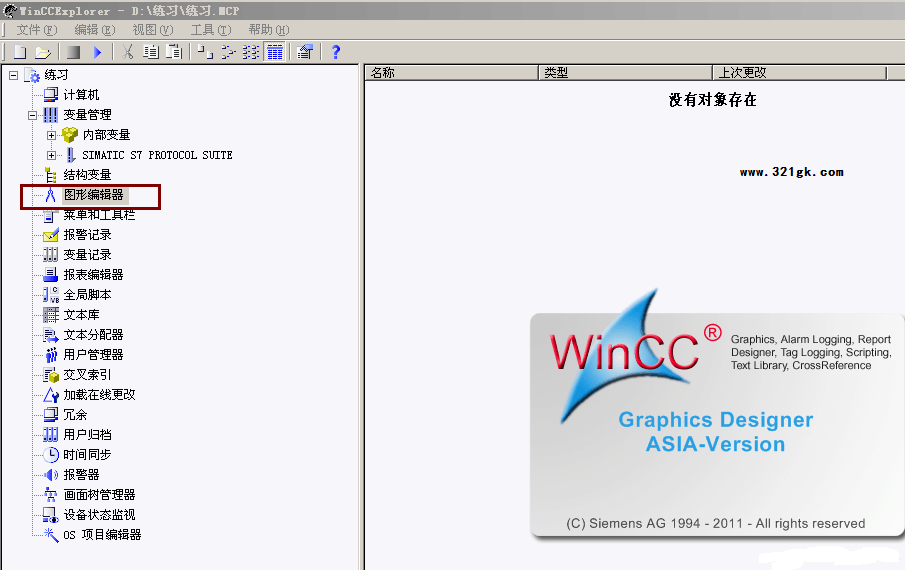Image resolution: width=905 pixels, height=570 pixels.
Task: Click the 报警记录 envelope icon
Action: [x=51, y=235]
